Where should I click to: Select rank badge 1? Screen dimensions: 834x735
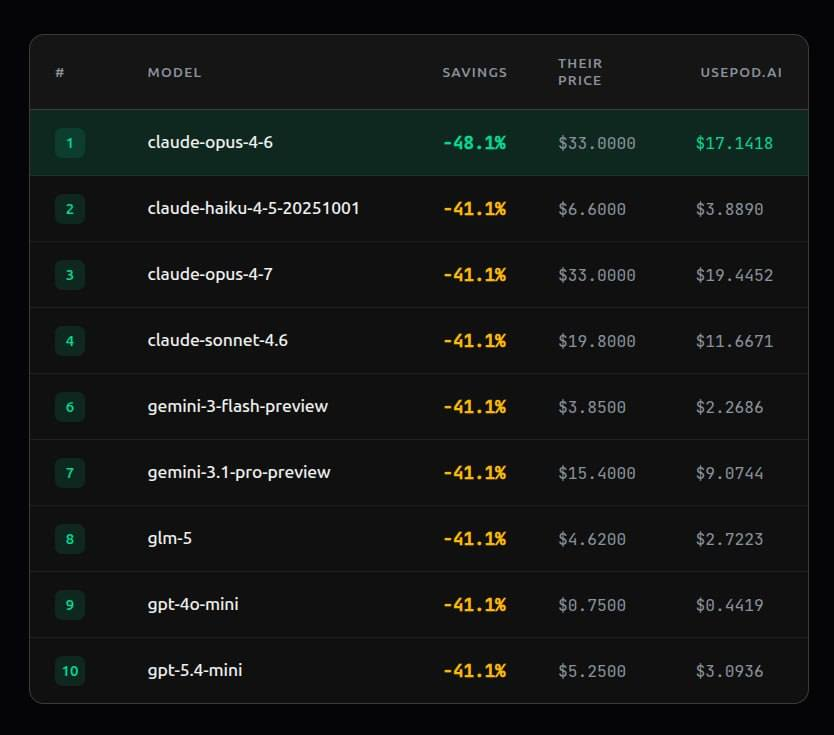70,143
